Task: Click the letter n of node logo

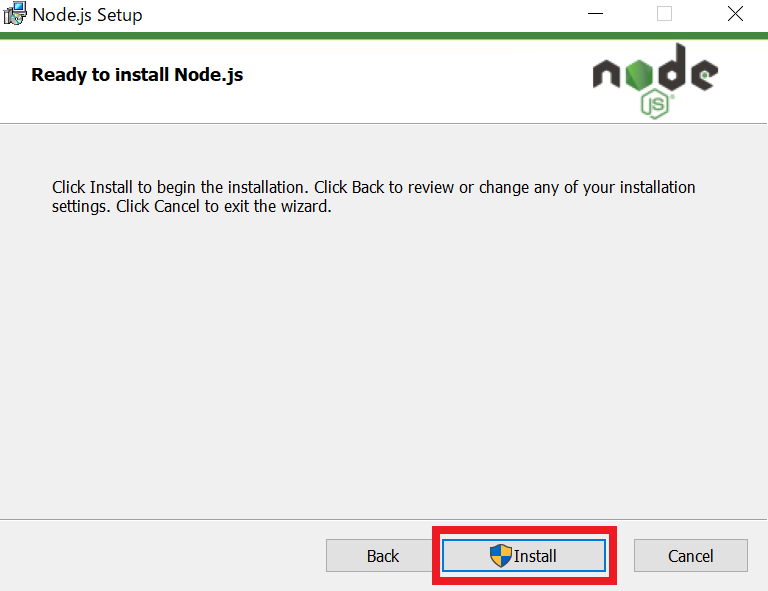Action: pyautogui.click(x=606, y=74)
